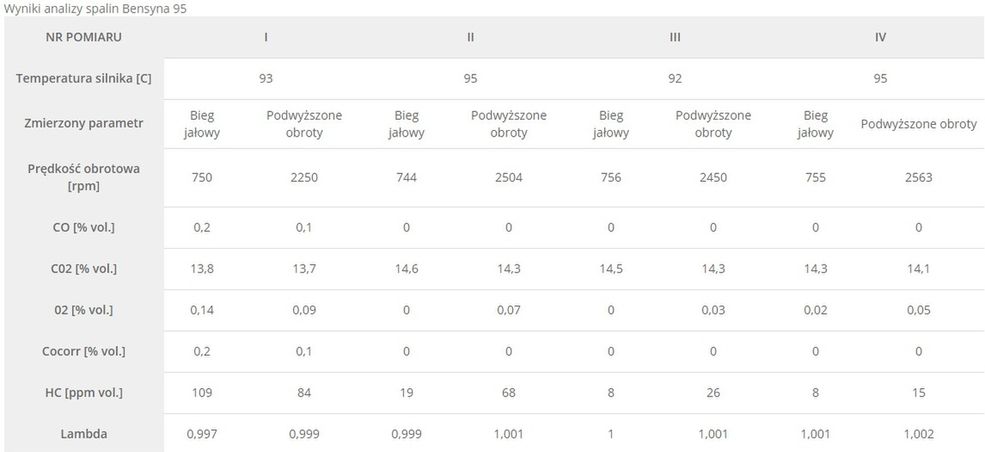Select the rpm value '756'
This screenshot has height=452, width=985.
click(611, 178)
